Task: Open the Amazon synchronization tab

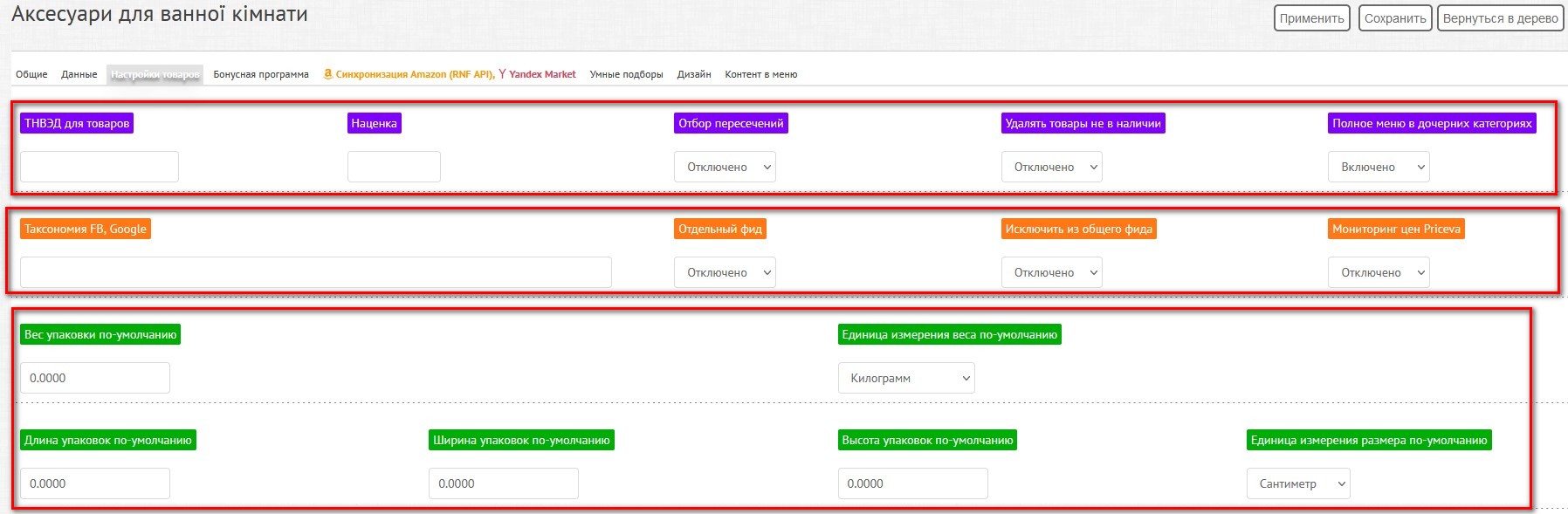Action: tap(409, 75)
